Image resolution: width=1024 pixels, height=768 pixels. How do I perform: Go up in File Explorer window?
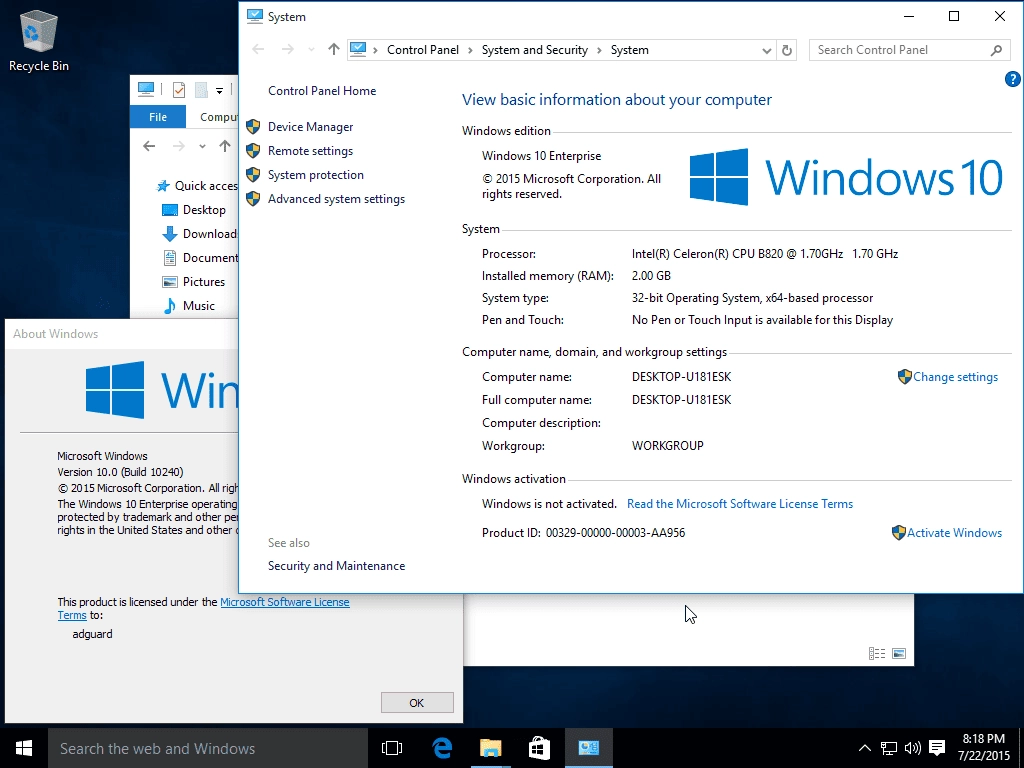225,146
